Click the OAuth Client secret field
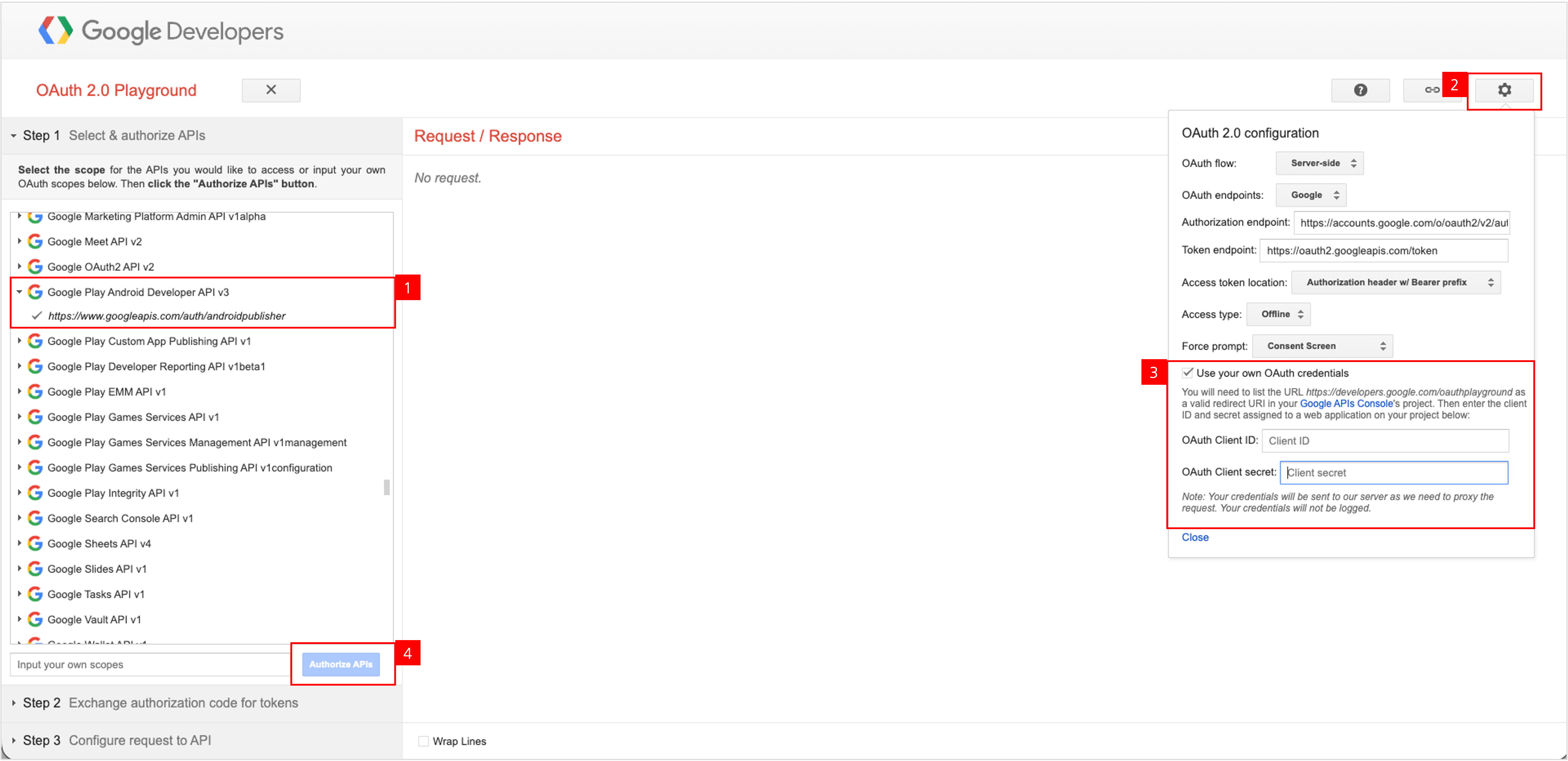 click(1394, 473)
